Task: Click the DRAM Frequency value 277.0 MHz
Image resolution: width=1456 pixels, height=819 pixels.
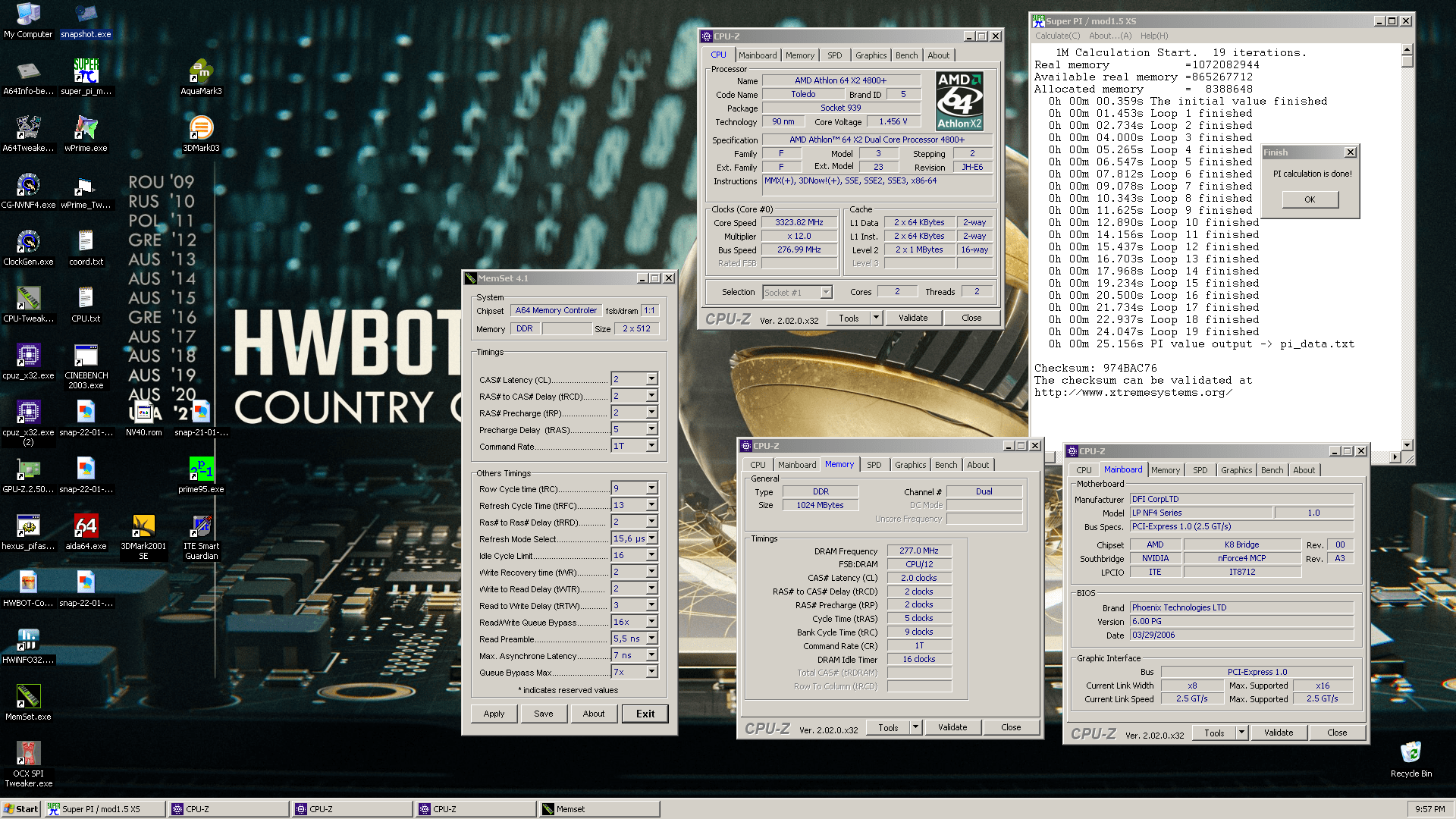Action: pos(919,551)
